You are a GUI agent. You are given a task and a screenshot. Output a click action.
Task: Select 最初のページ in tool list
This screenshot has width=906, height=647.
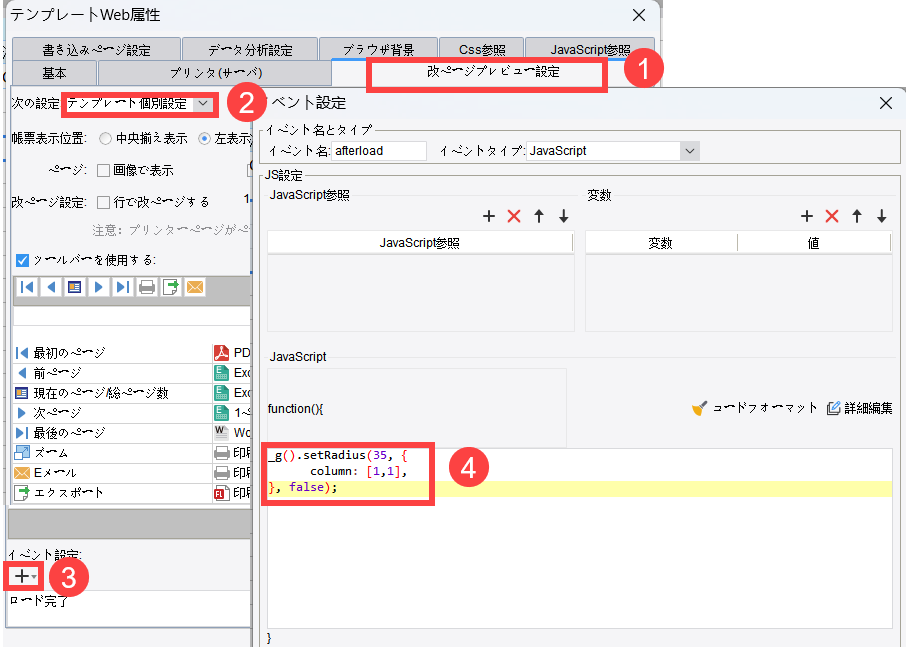tap(113, 353)
